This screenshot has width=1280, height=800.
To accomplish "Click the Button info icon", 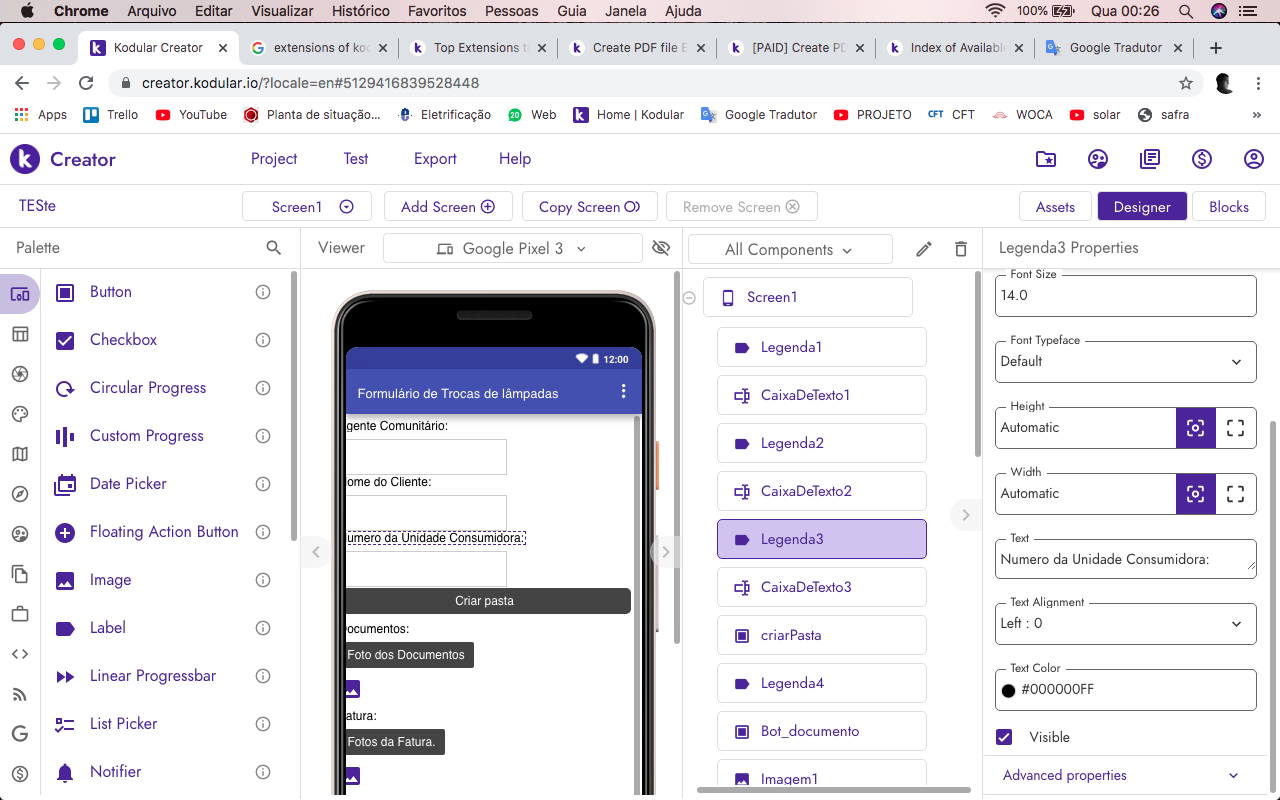I will [263, 292].
